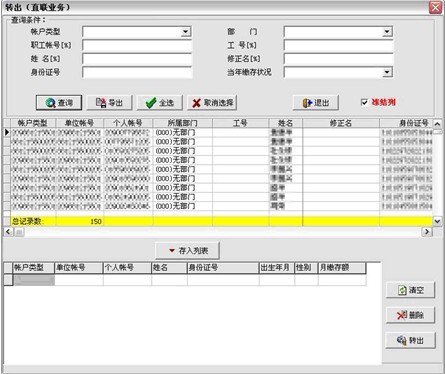Click 总记录数 count value 150

pyautogui.click(x=96, y=221)
